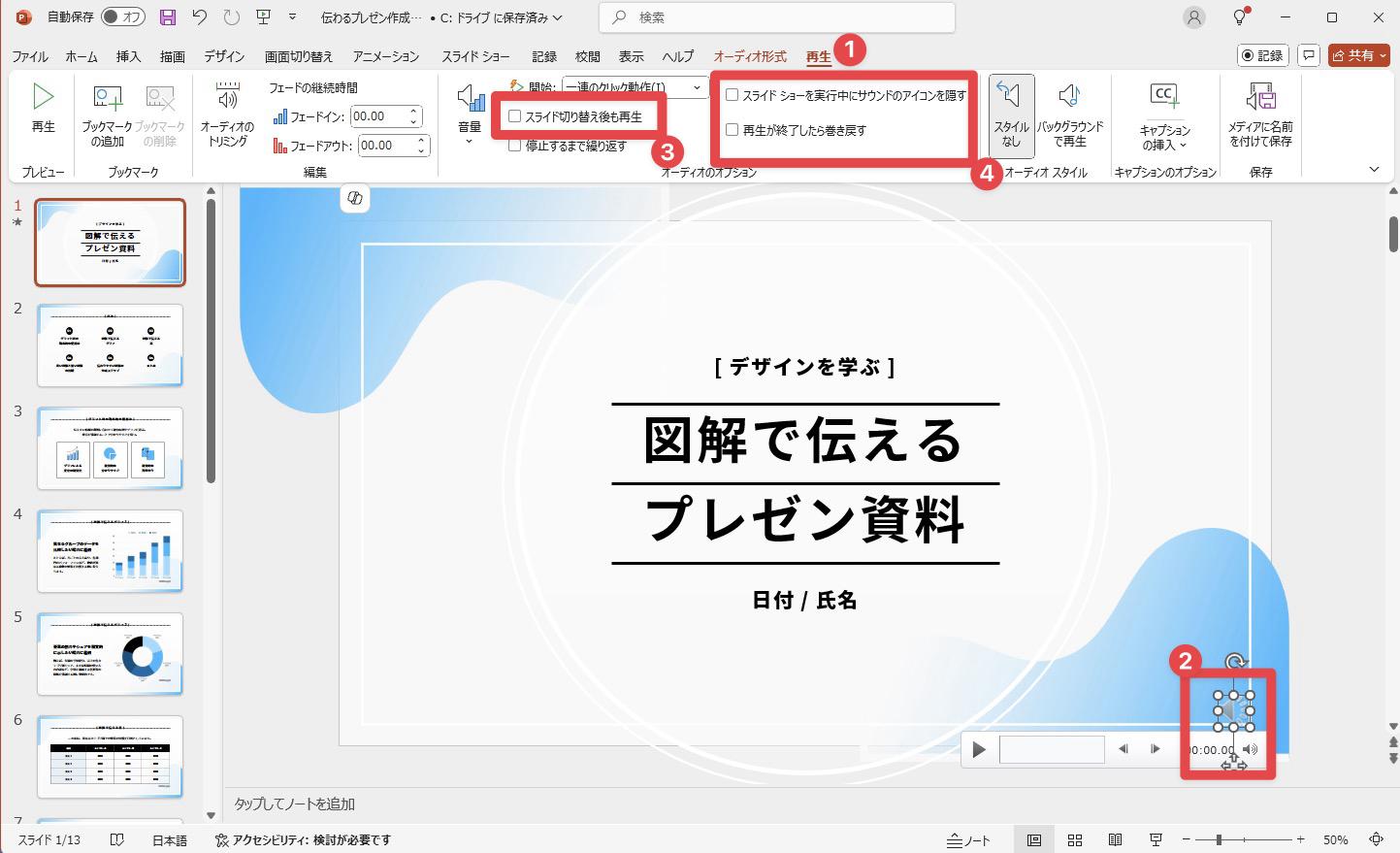This screenshot has height=853, width=1400.
Task: Click the フェードアウト time field
Action: click(386, 146)
